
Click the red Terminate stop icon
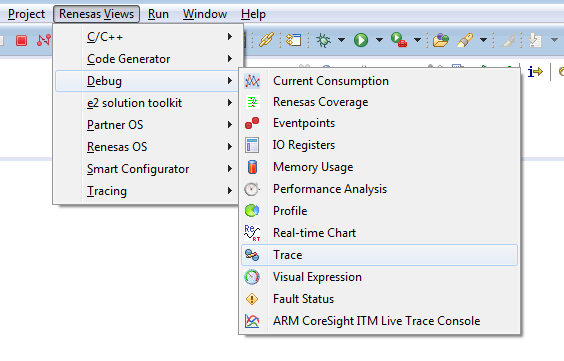pos(21,40)
